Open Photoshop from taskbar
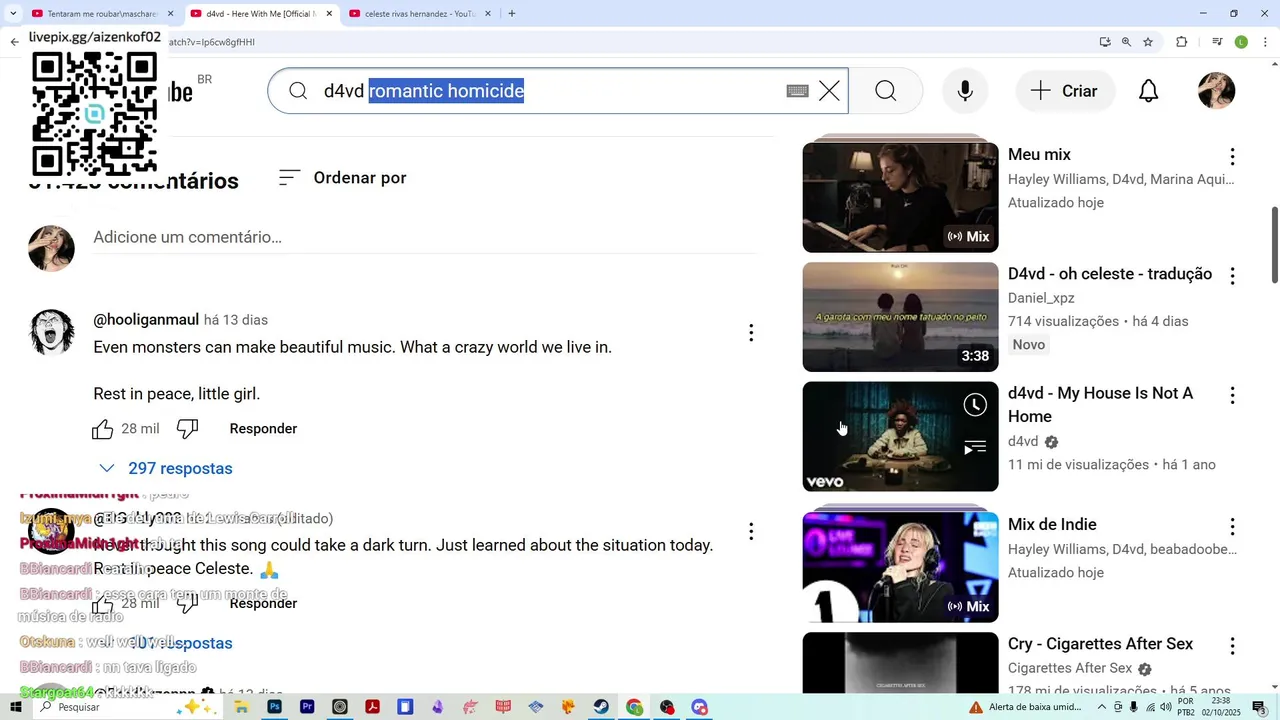Image resolution: width=1280 pixels, height=720 pixels. [274, 707]
